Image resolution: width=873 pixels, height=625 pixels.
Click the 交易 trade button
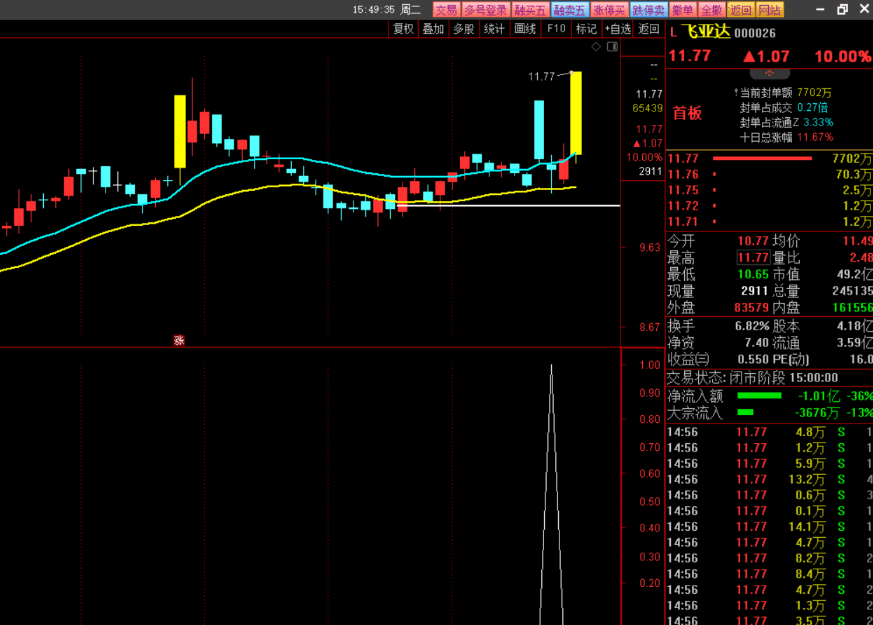pos(447,10)
